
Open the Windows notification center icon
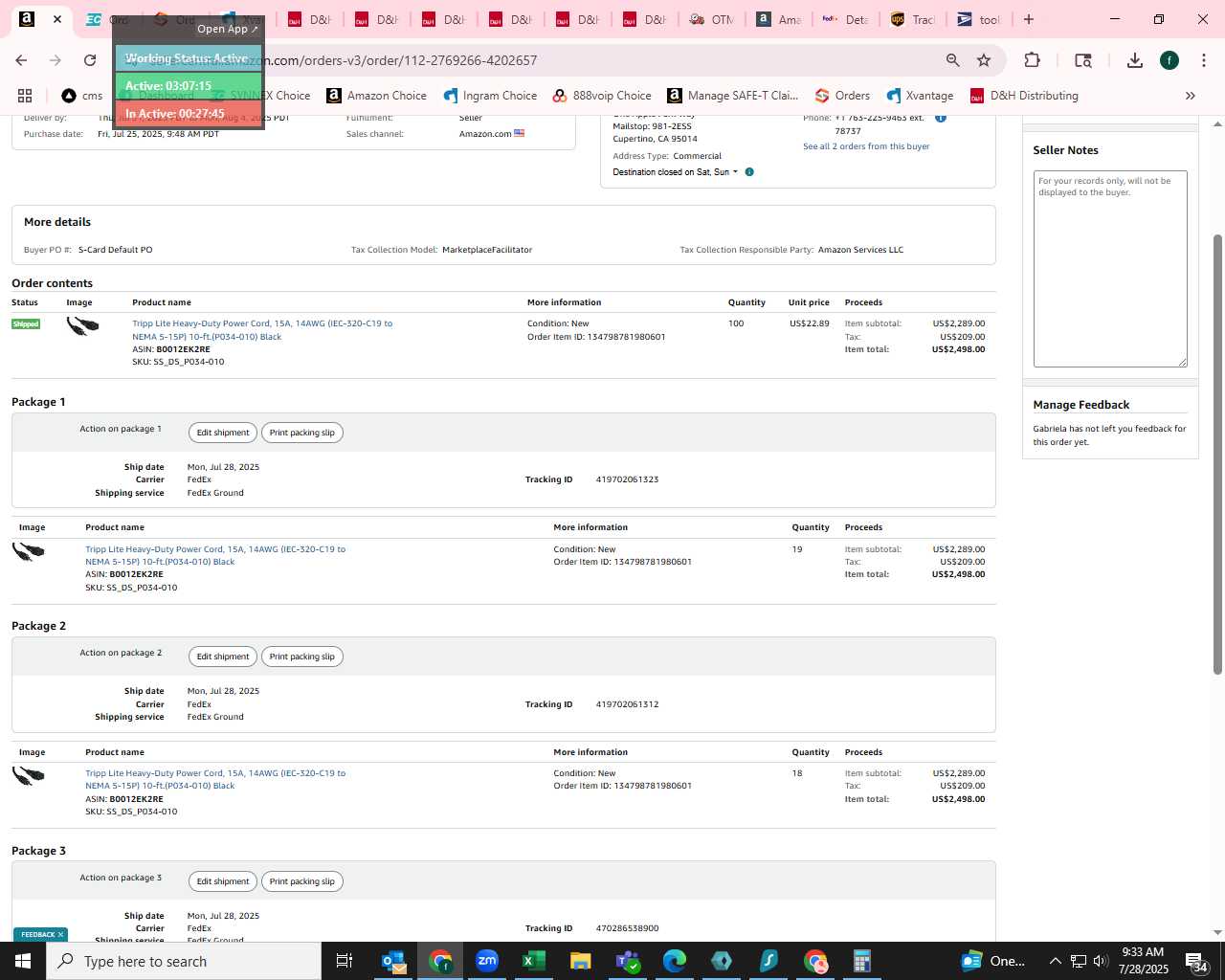coord(1196,961)
